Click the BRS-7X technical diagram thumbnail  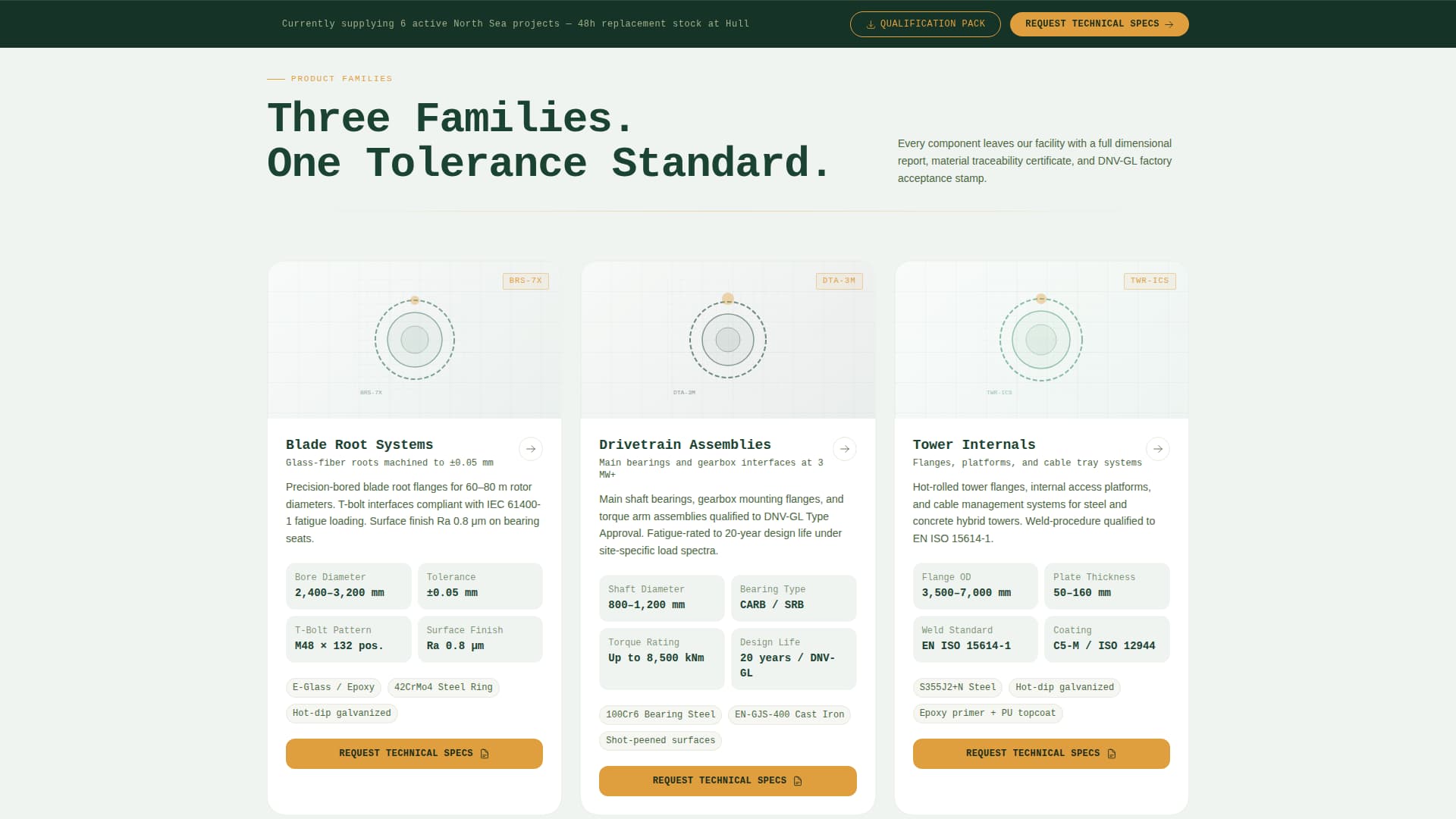pos(414,339)
